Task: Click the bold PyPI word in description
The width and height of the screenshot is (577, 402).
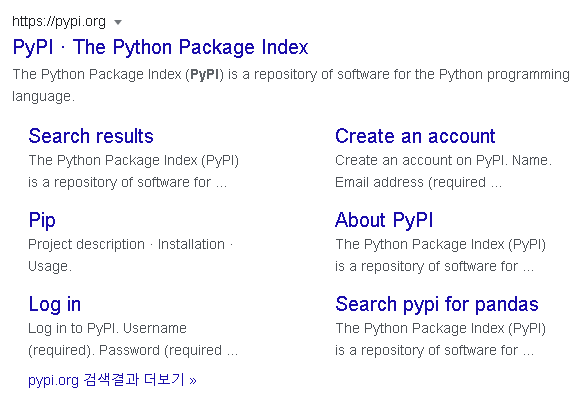Action: tap(205, 74)
